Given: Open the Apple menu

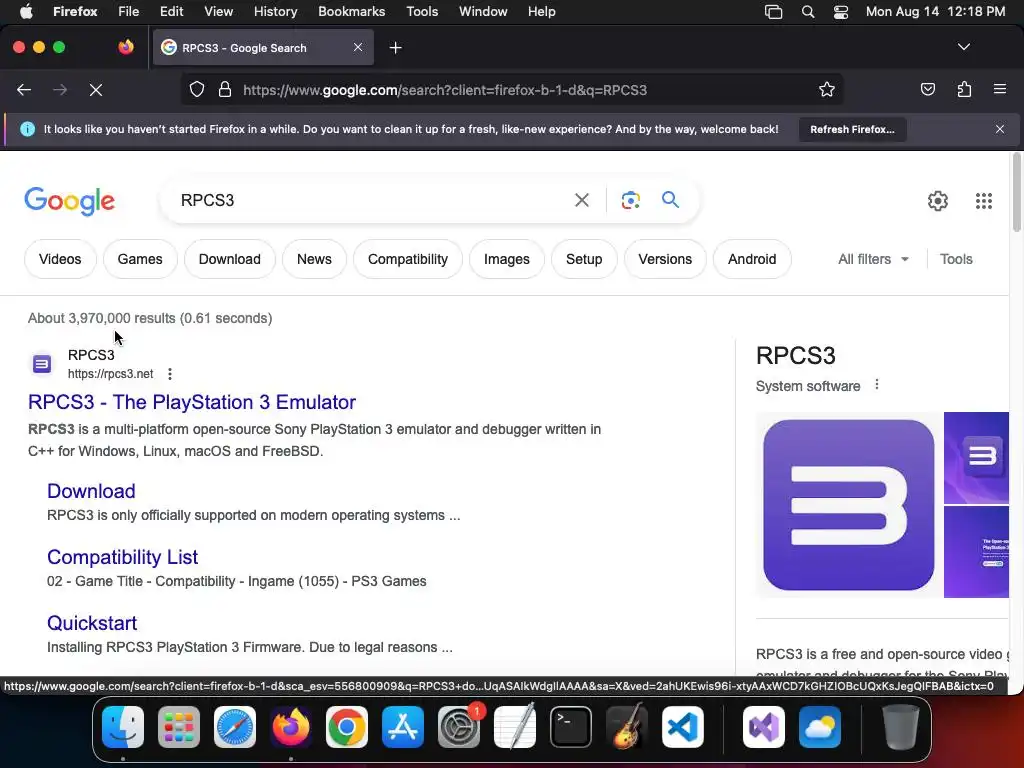Looking at the screenshot, I should [26, 11].
